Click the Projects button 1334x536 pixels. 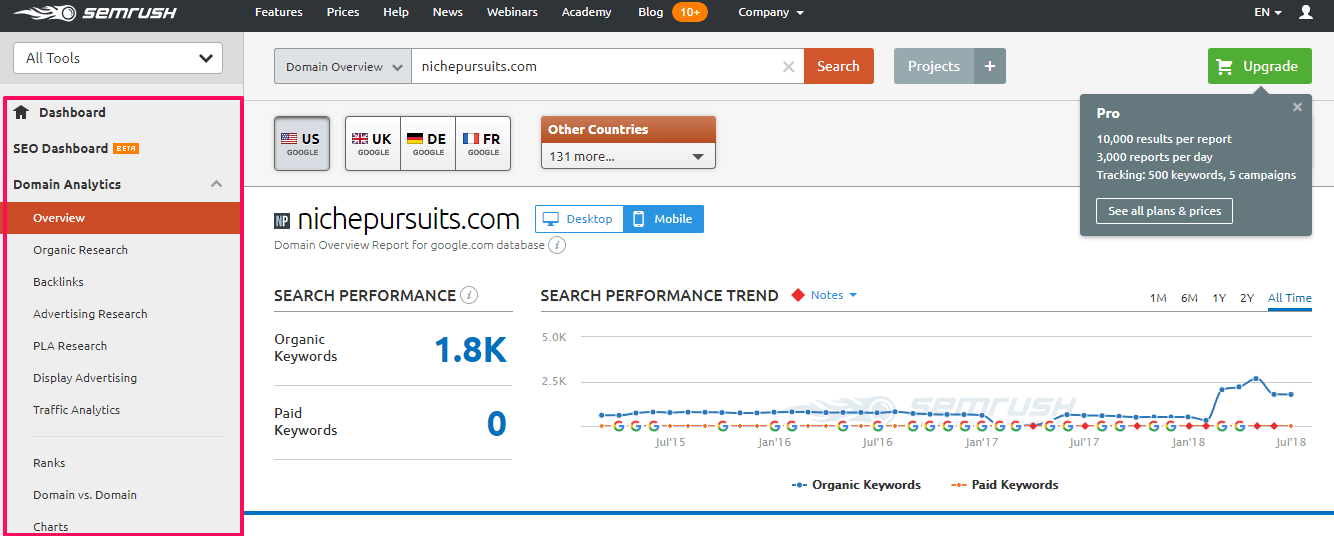point(934,66)
